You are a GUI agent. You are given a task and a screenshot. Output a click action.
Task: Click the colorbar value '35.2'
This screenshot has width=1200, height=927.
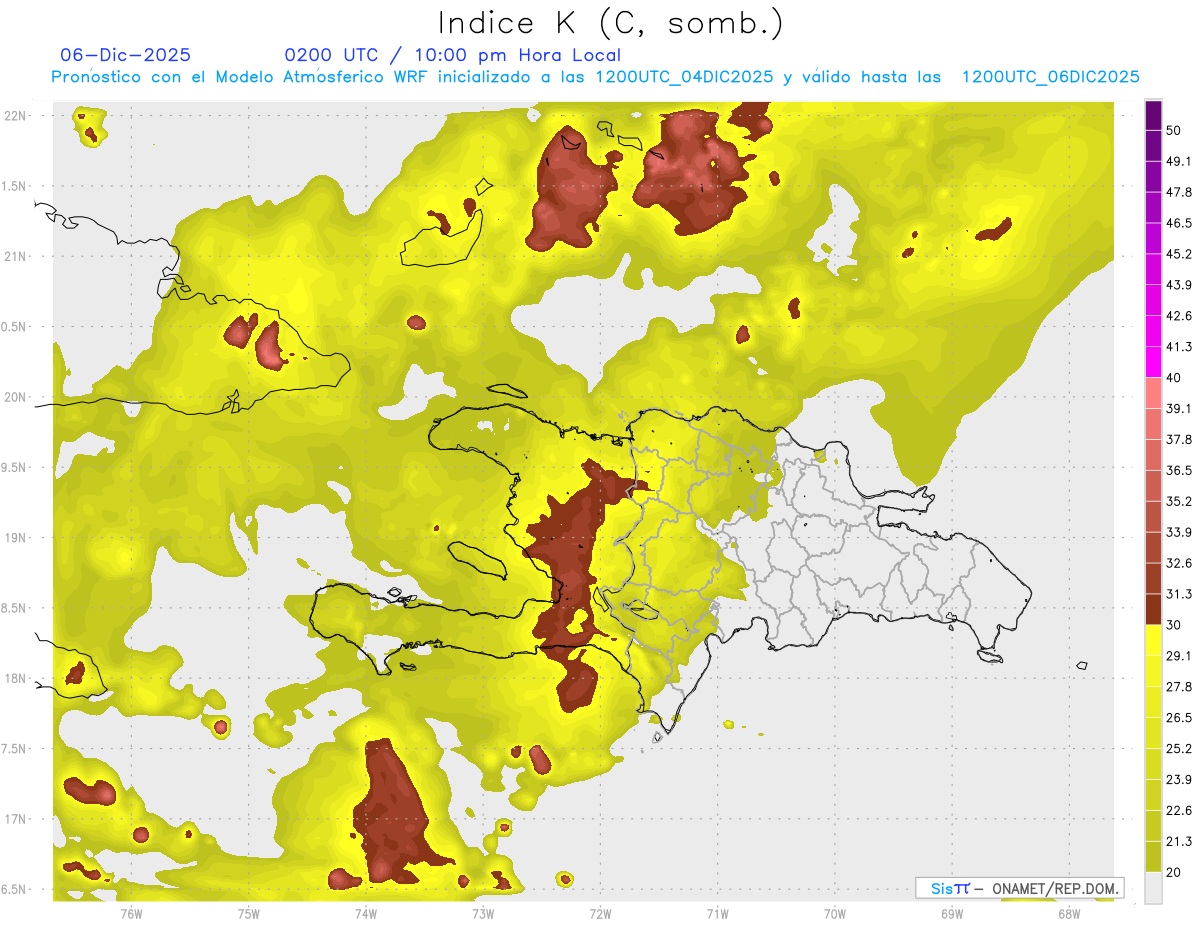1179,501
